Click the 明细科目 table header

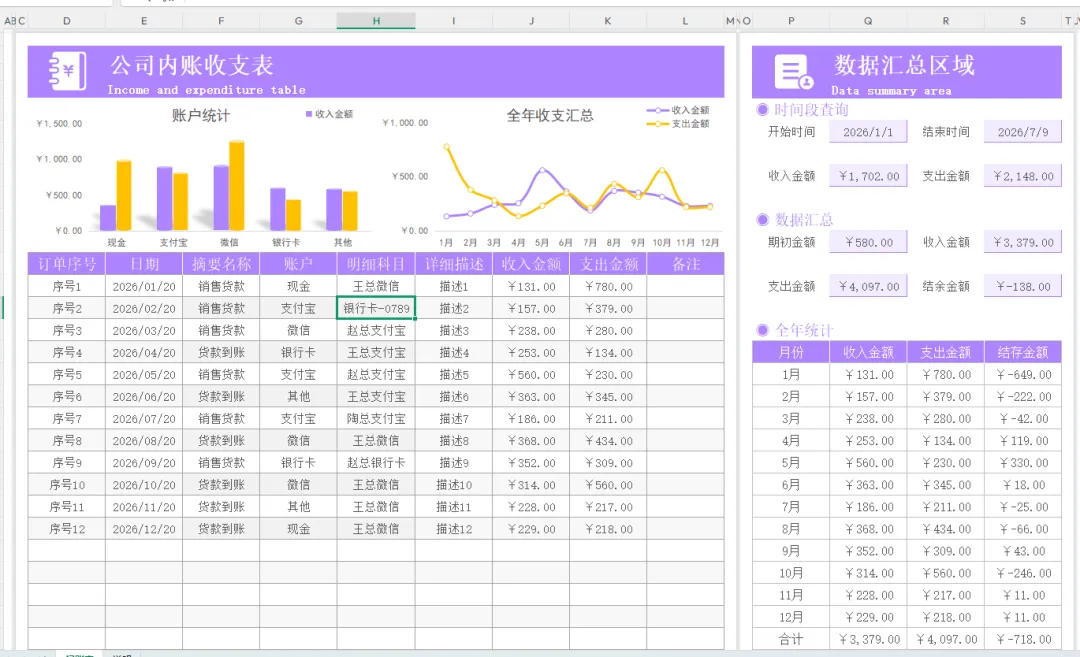[x=376, y=264]
